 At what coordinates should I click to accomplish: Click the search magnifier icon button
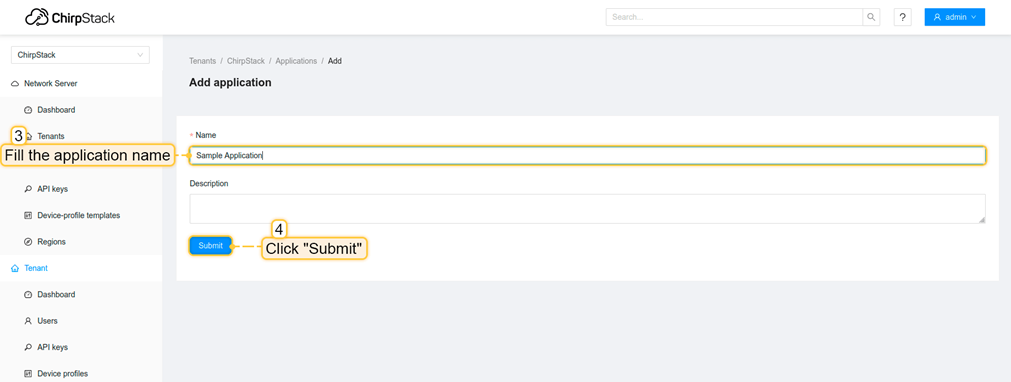(x=871, y=17)
